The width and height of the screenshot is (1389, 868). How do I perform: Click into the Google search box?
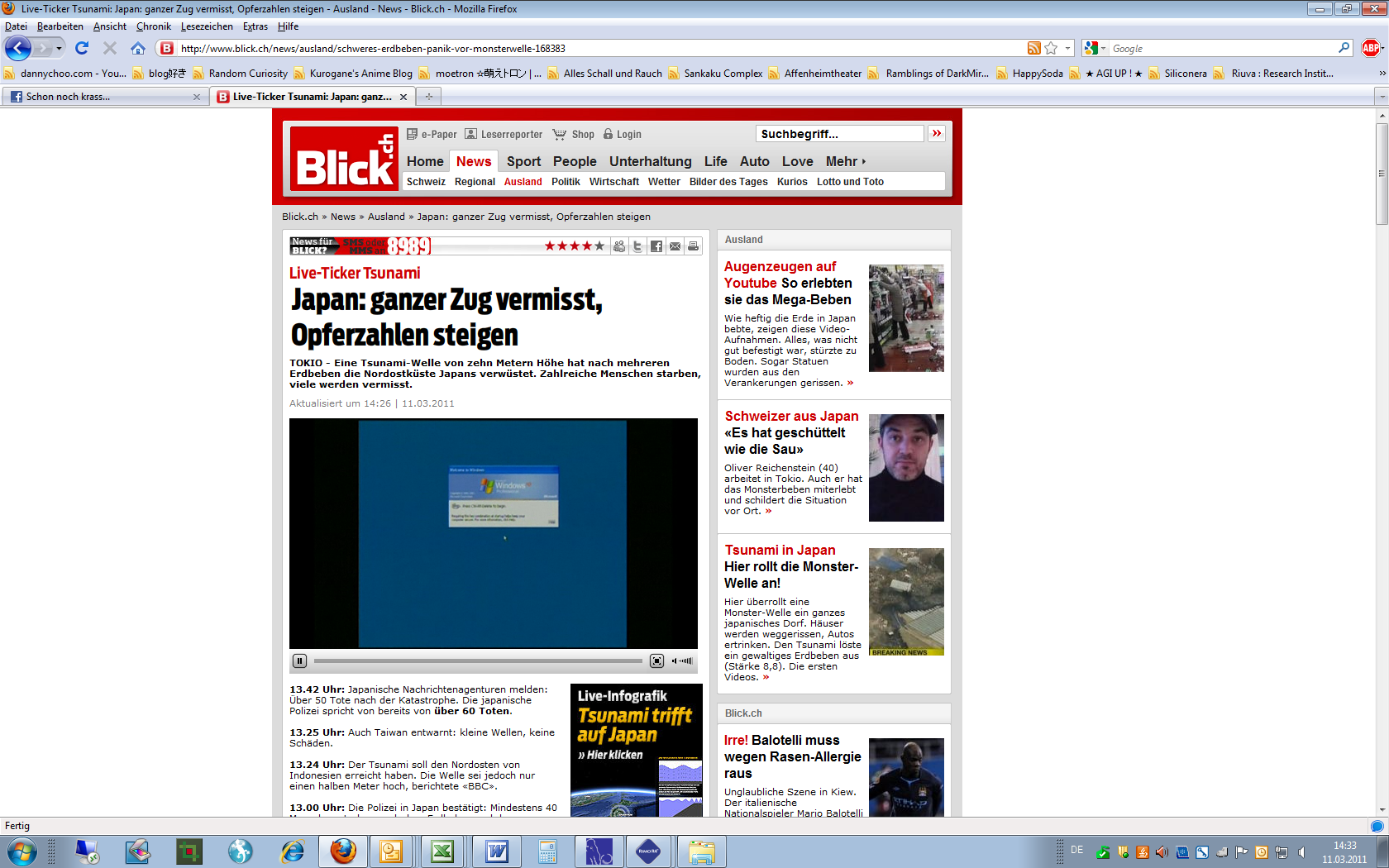tap(1222, 48)
